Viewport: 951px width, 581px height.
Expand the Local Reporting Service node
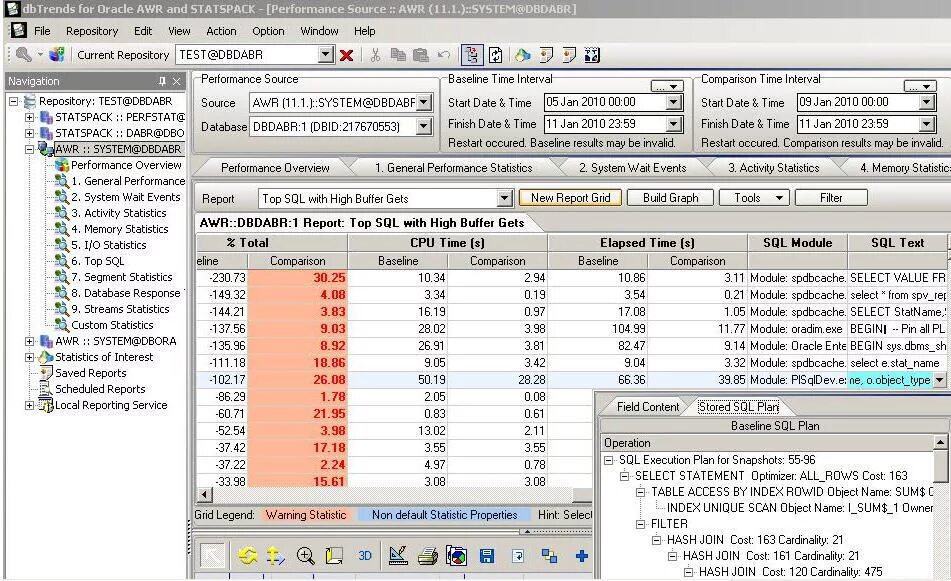tap(29, 405)
